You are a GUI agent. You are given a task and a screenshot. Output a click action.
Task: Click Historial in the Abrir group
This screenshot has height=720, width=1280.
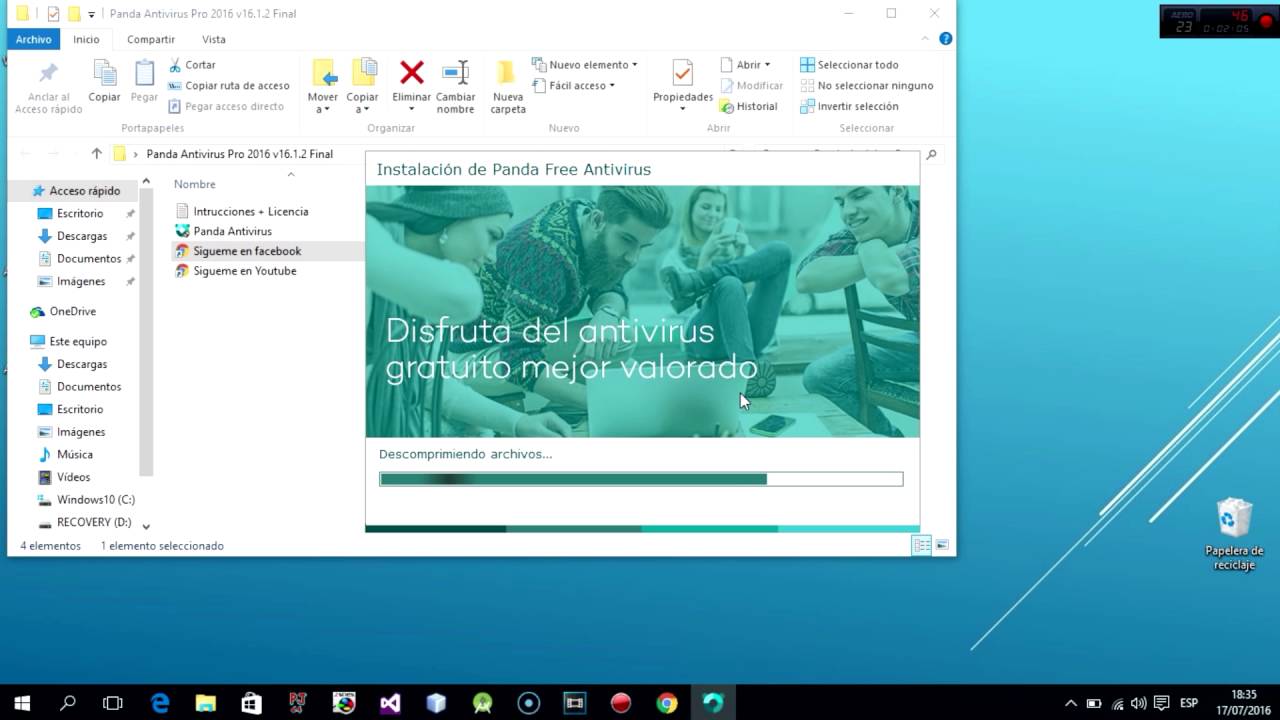[x=749, y=106]
